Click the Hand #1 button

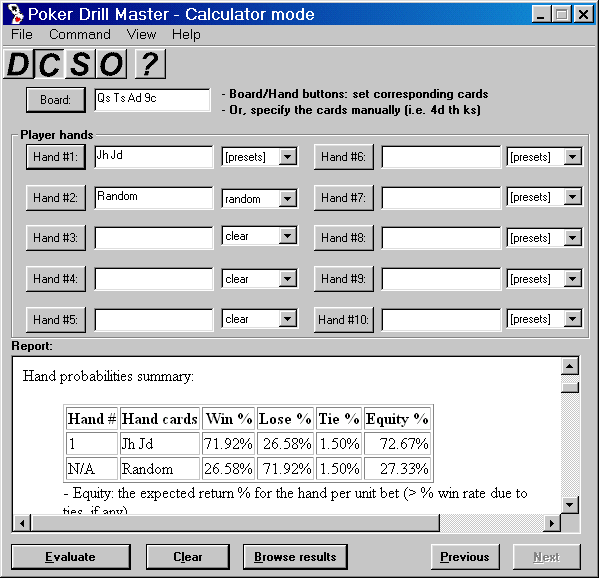(56, 157)
